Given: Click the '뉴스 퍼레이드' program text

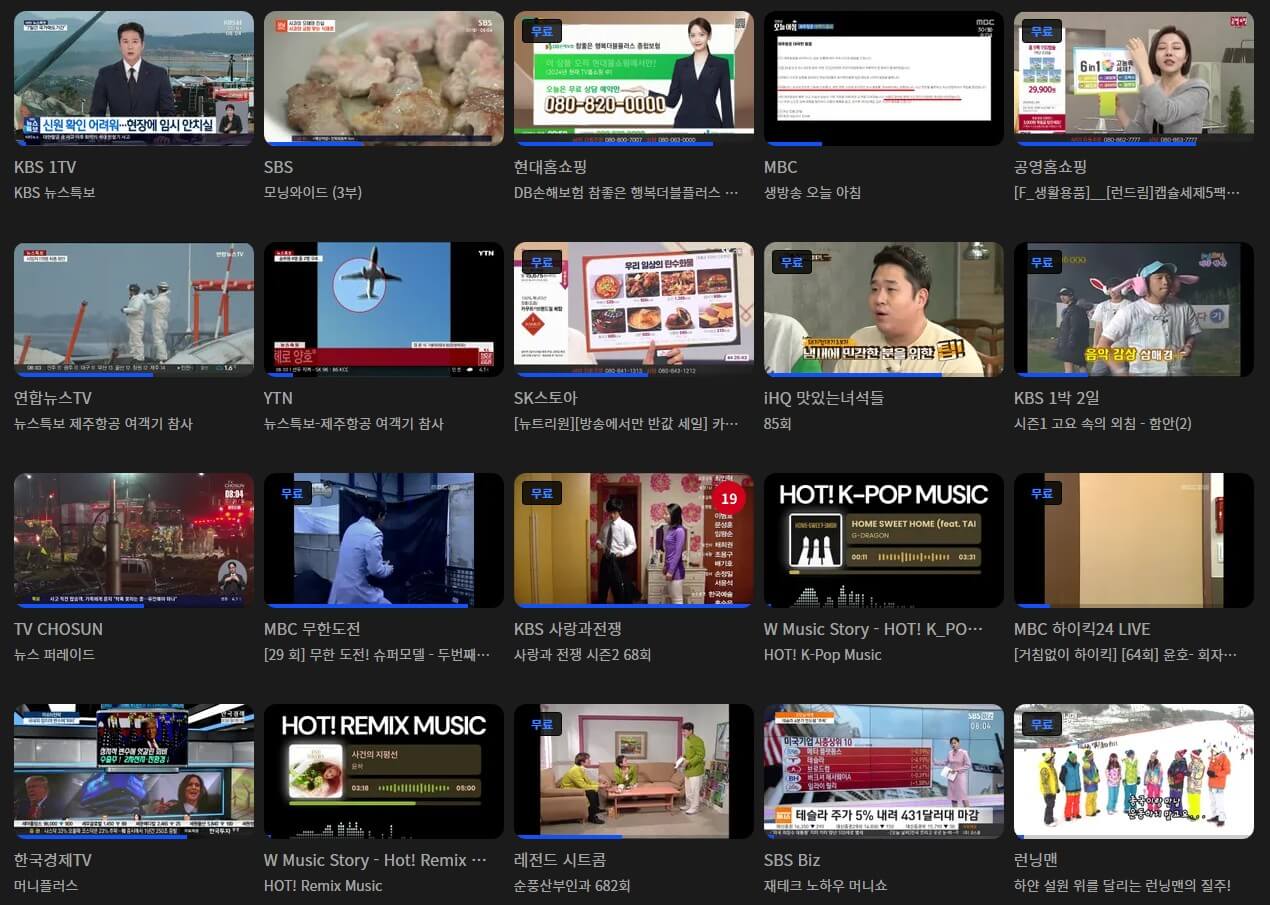Looking at the screenshot, I should coord(55,654).
